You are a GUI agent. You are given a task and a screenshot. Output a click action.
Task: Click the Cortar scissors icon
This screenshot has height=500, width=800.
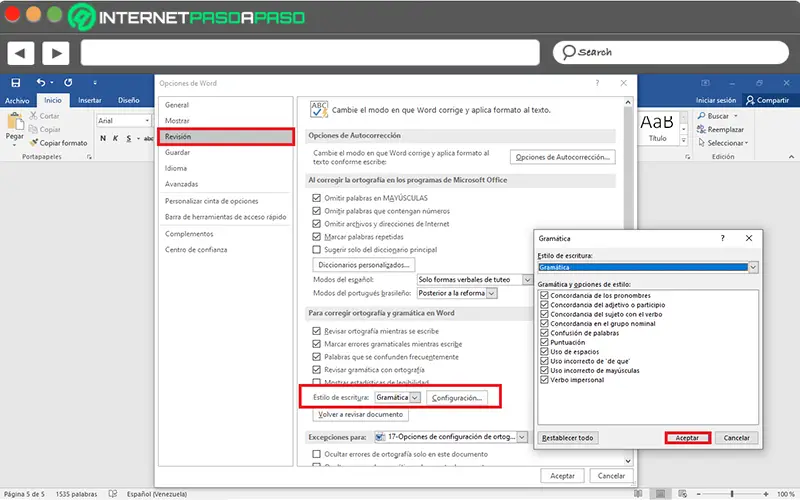tap(33, 116)
